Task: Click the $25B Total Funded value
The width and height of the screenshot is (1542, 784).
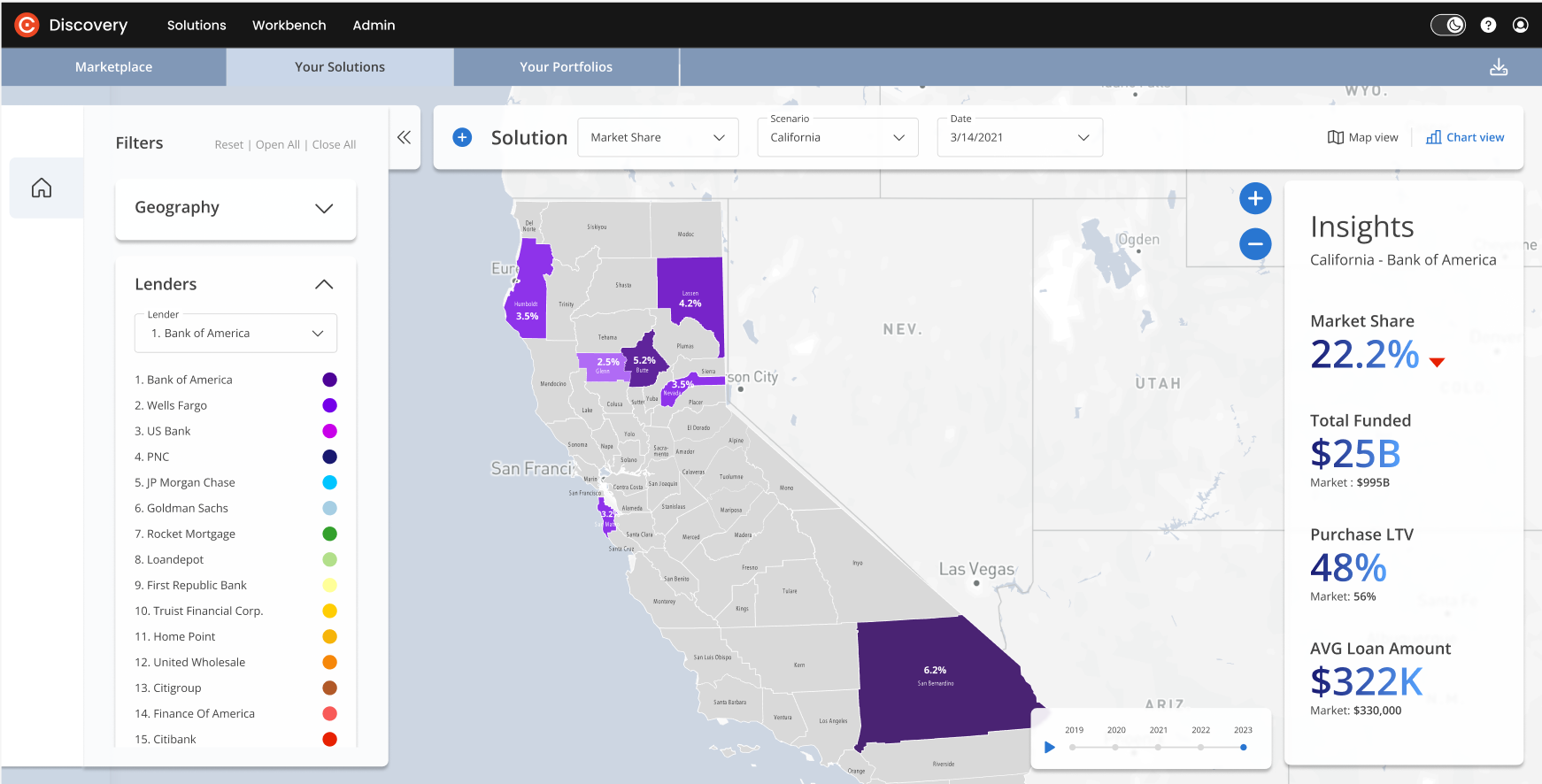Action: (x=1355, y=454)
